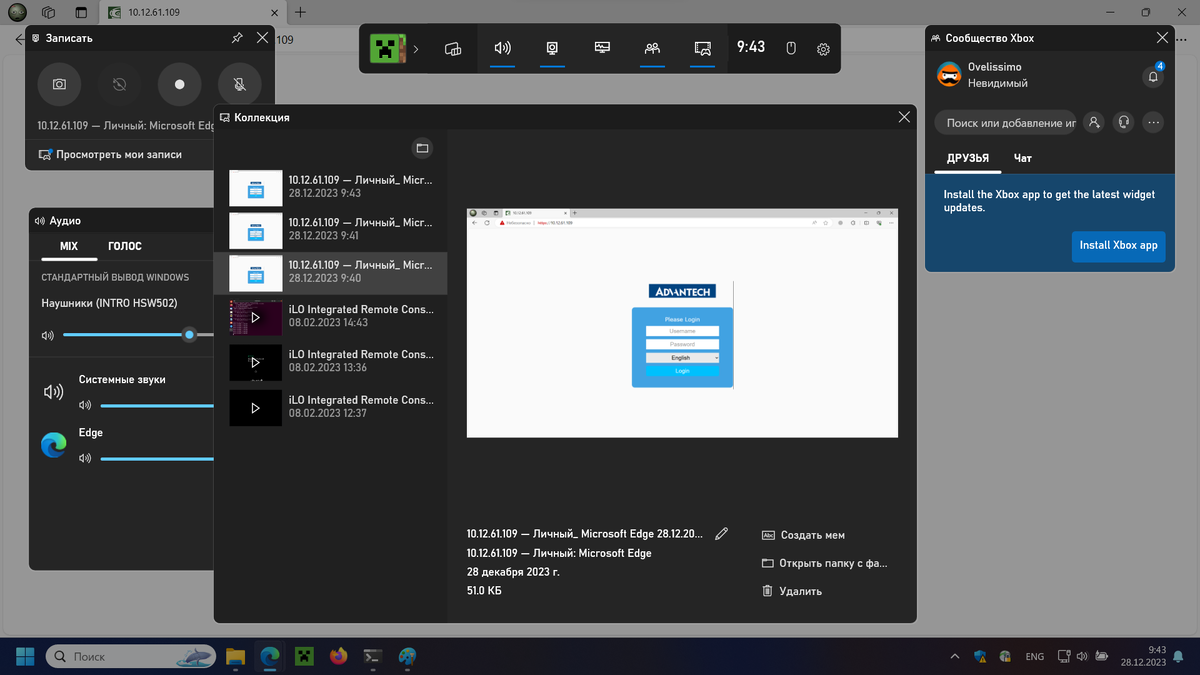Switch to the Чат tab
This screenshot has height=675, width=1200.
(1022, 158)
